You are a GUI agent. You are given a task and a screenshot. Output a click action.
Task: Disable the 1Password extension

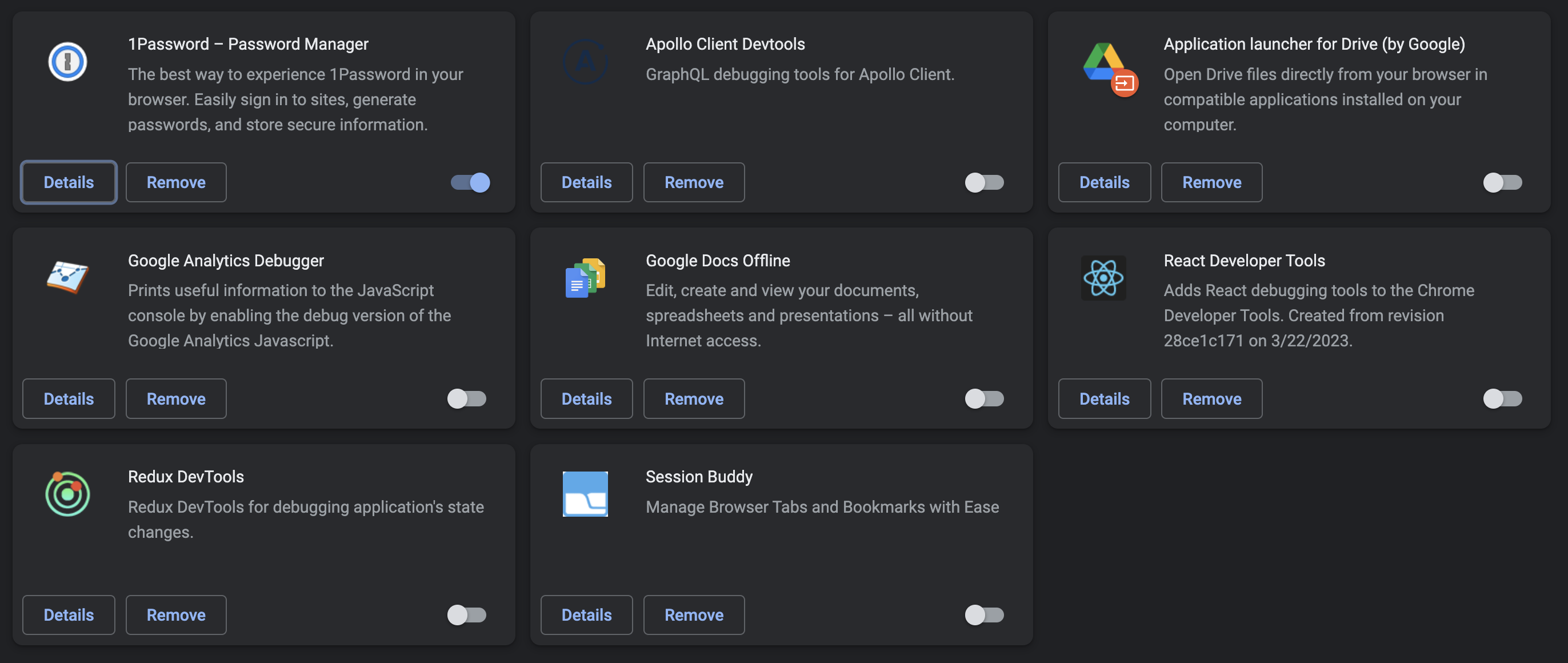pos(469,182)
